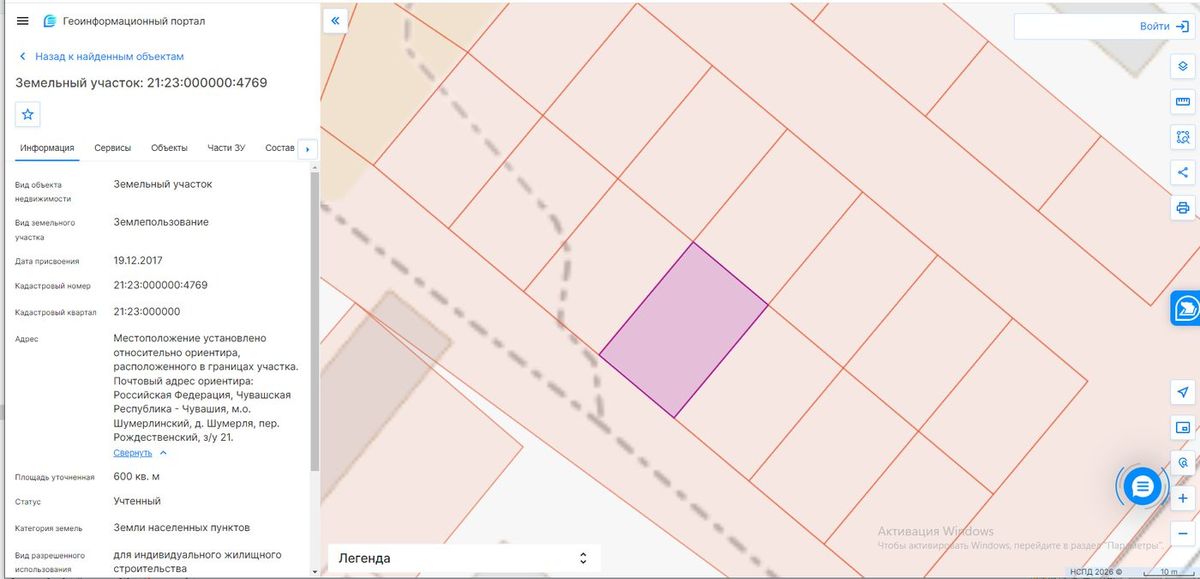Open the round chat support bubble
Viewport: 1200px width, 579px height.
coord(1143,486)
